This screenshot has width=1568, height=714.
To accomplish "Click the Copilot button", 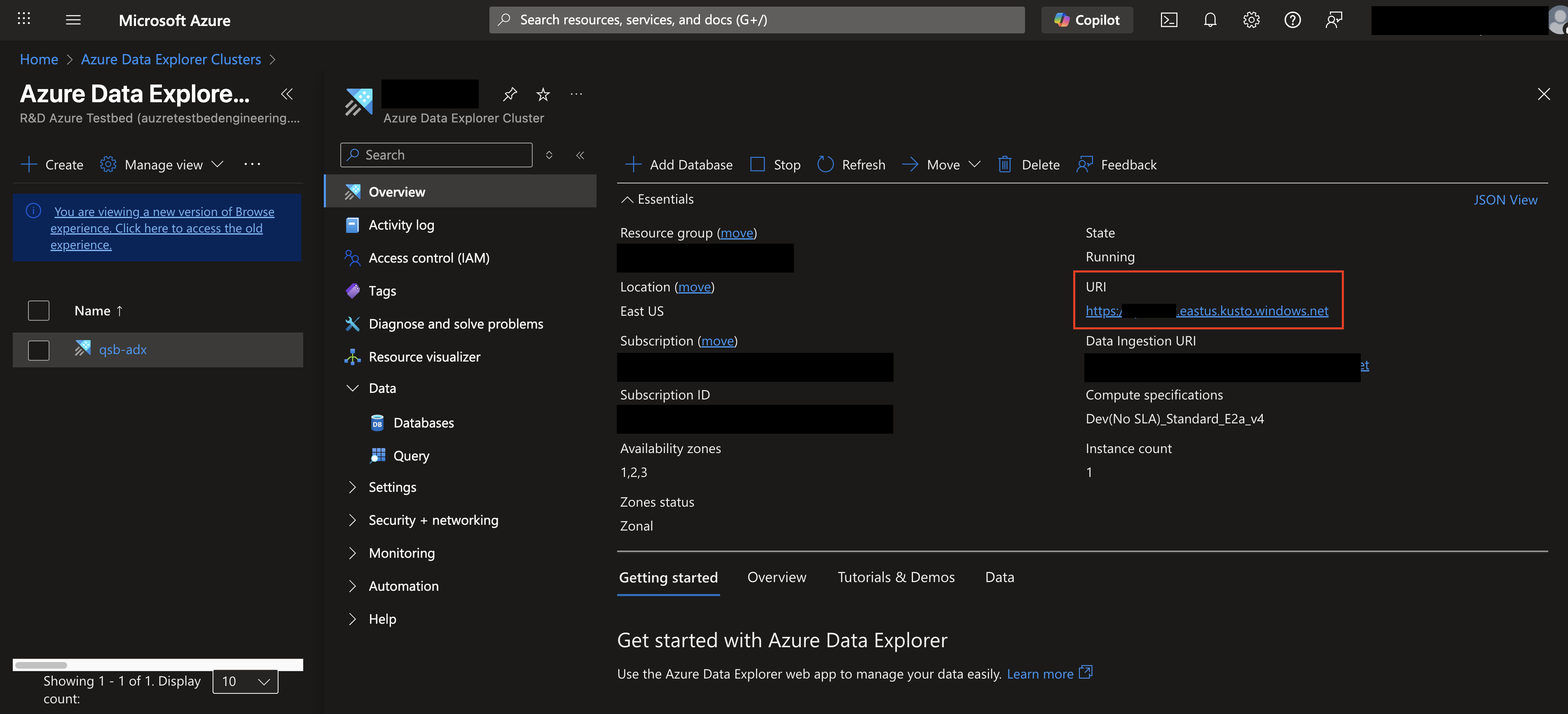I will point(1086,20).
